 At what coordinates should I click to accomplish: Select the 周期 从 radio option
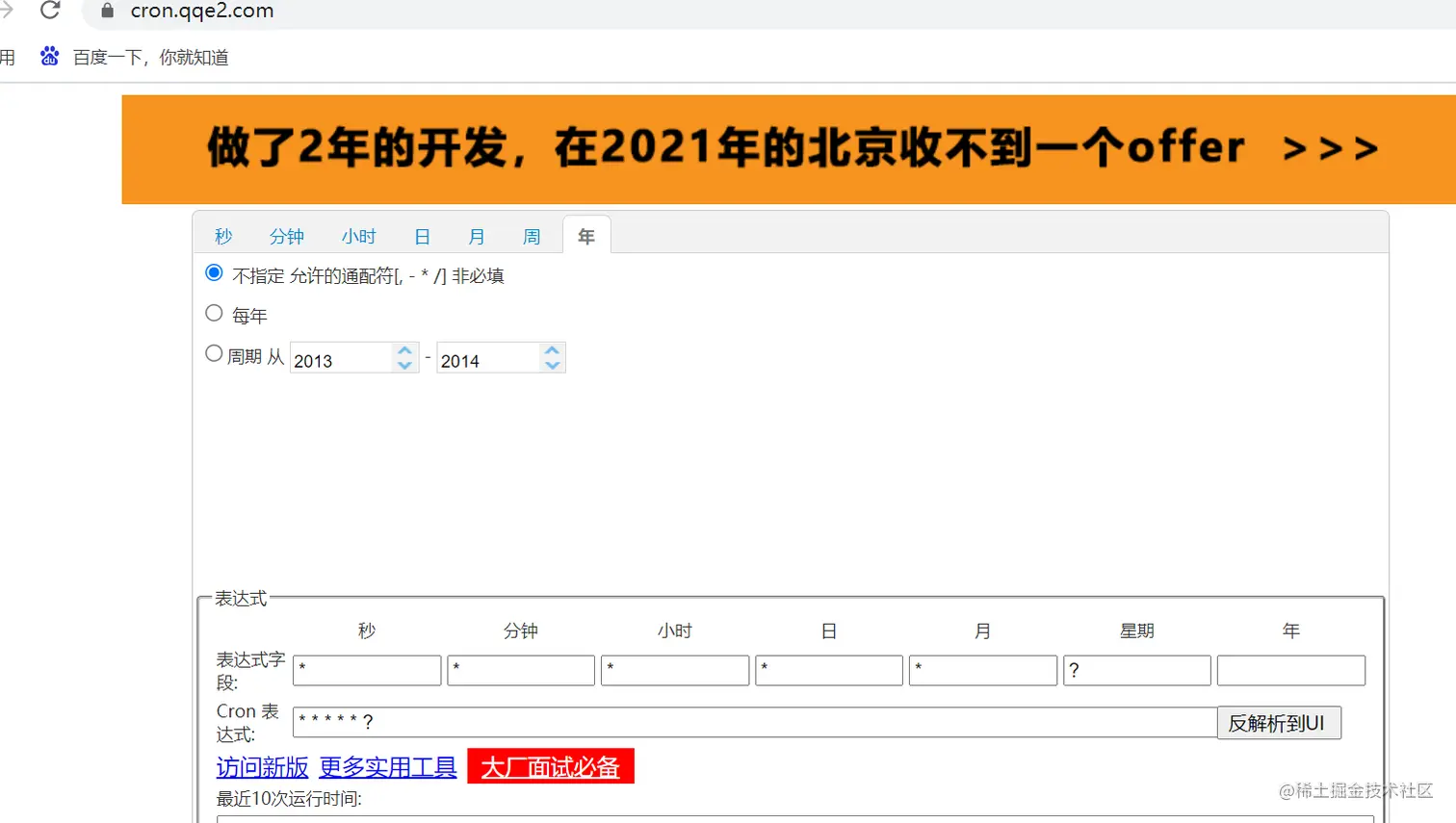(215, 354)
